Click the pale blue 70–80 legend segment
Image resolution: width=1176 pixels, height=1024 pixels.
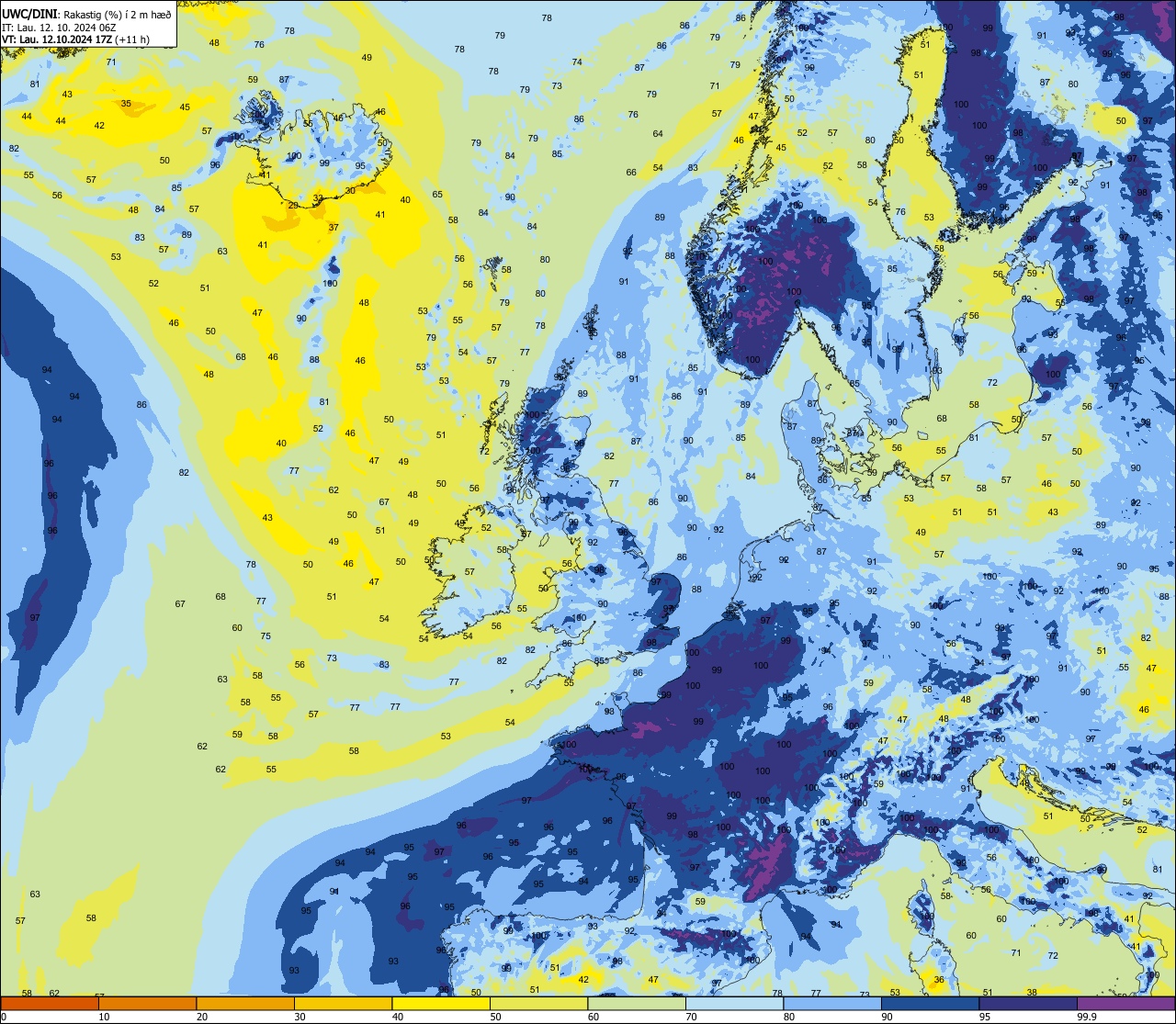(734, 1004)
